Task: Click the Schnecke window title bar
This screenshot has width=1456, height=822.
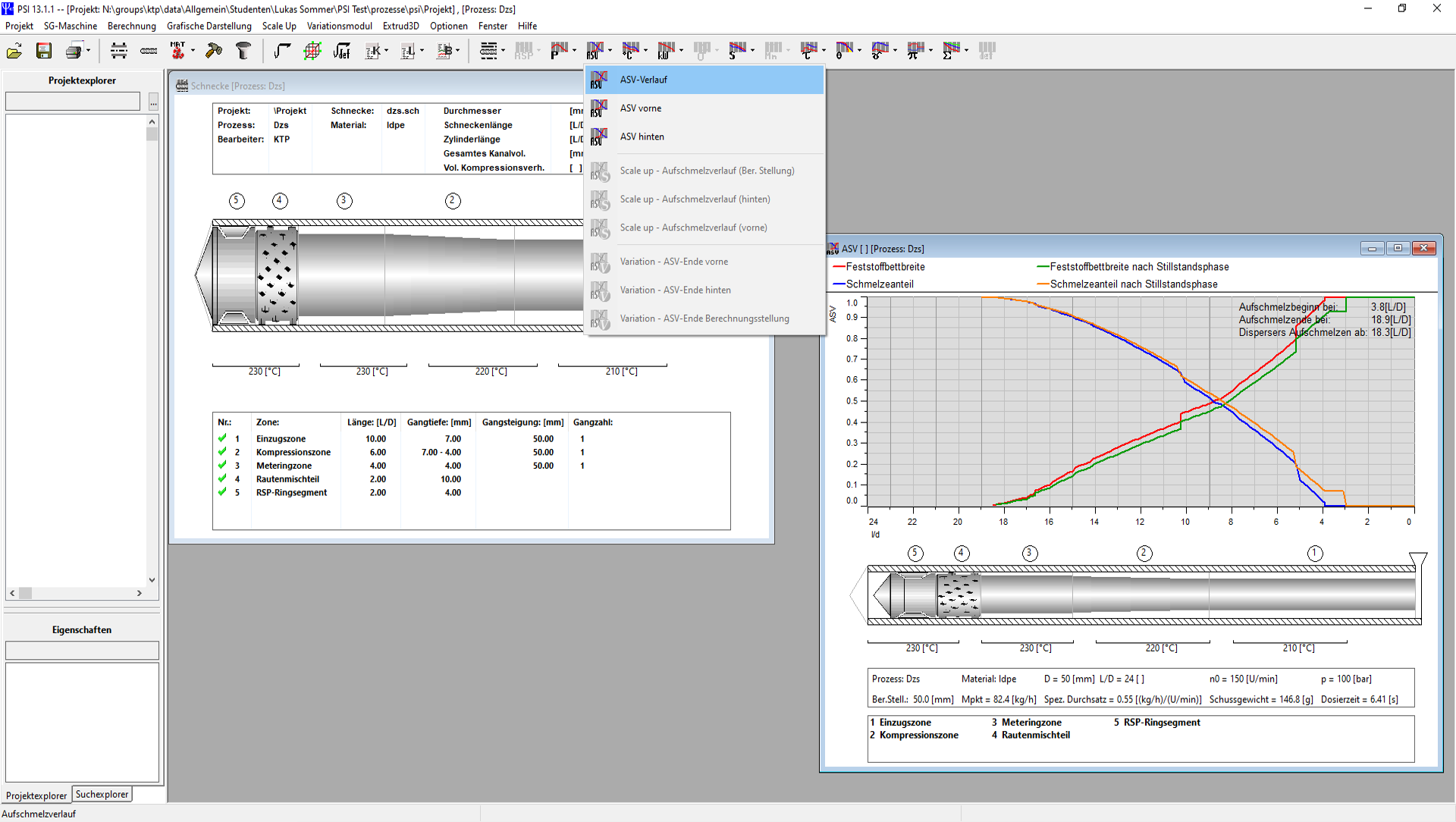Action: [x=379, y=86]
